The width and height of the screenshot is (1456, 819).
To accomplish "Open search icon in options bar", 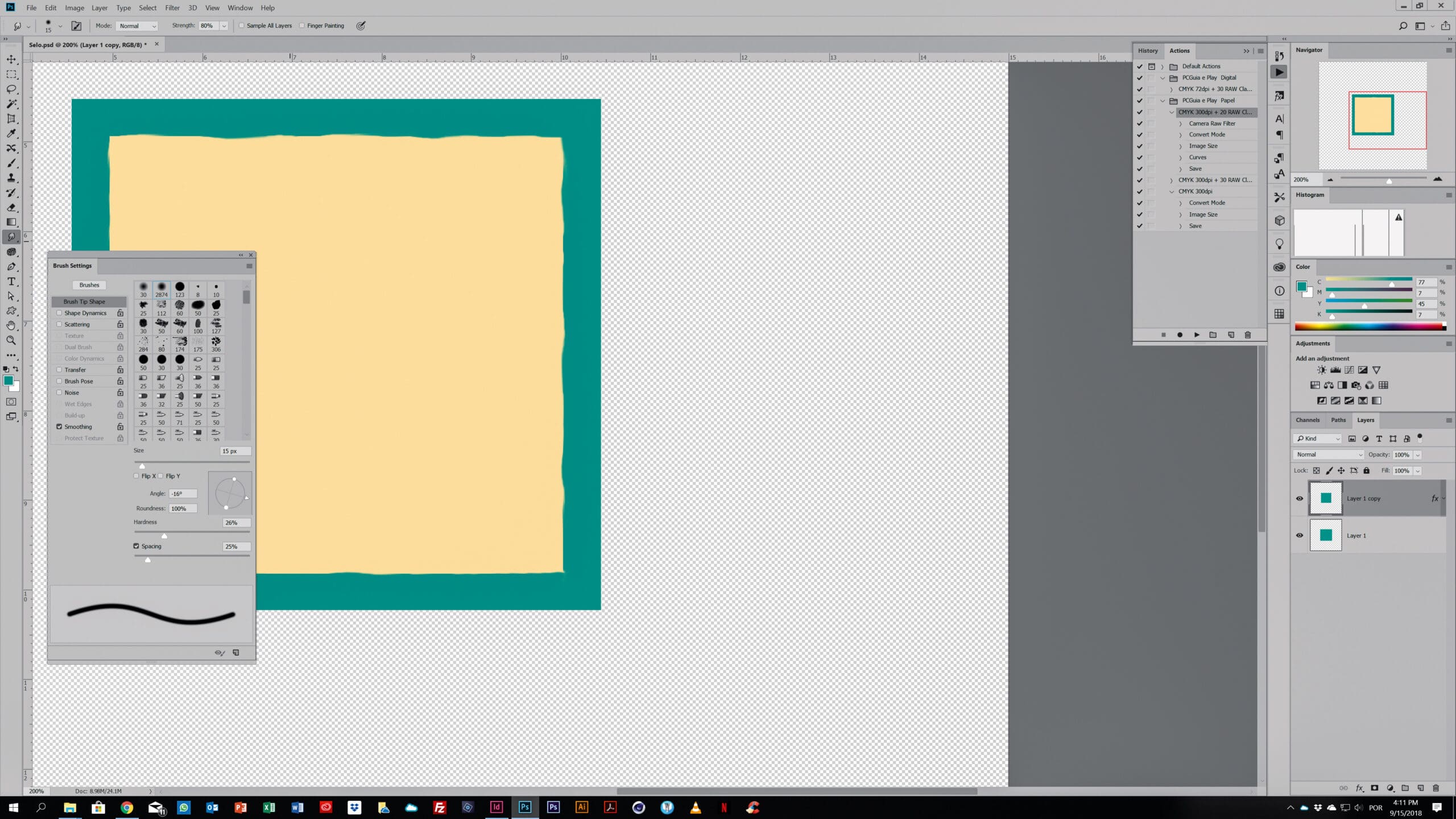I will 1403,26.
